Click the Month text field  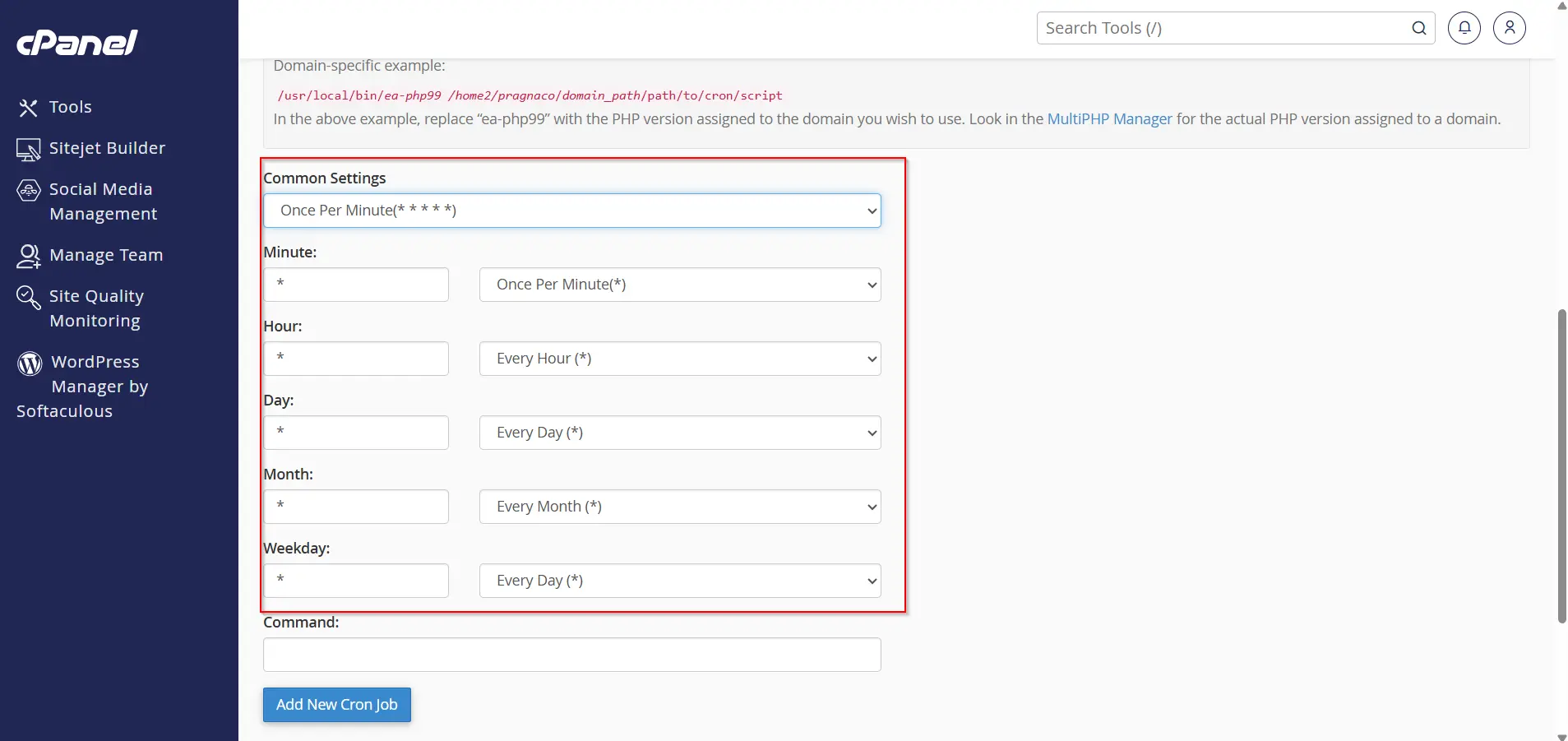coord(356,507)
